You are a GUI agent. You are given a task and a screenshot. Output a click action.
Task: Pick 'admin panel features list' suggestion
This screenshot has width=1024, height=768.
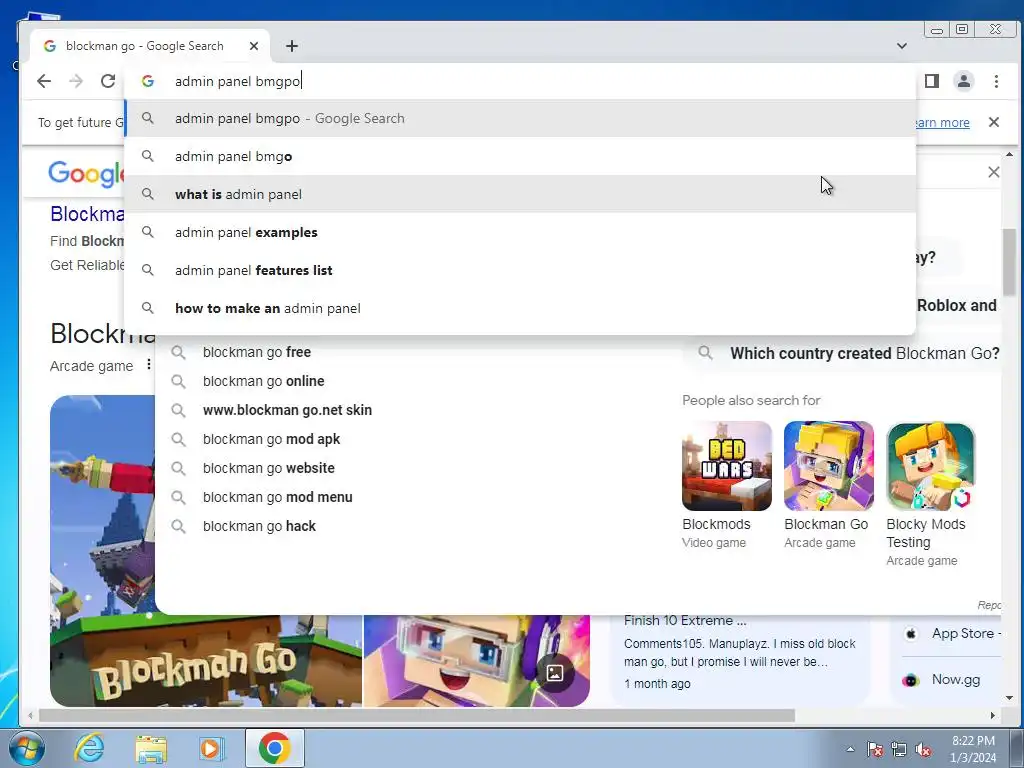coord(520,270)
